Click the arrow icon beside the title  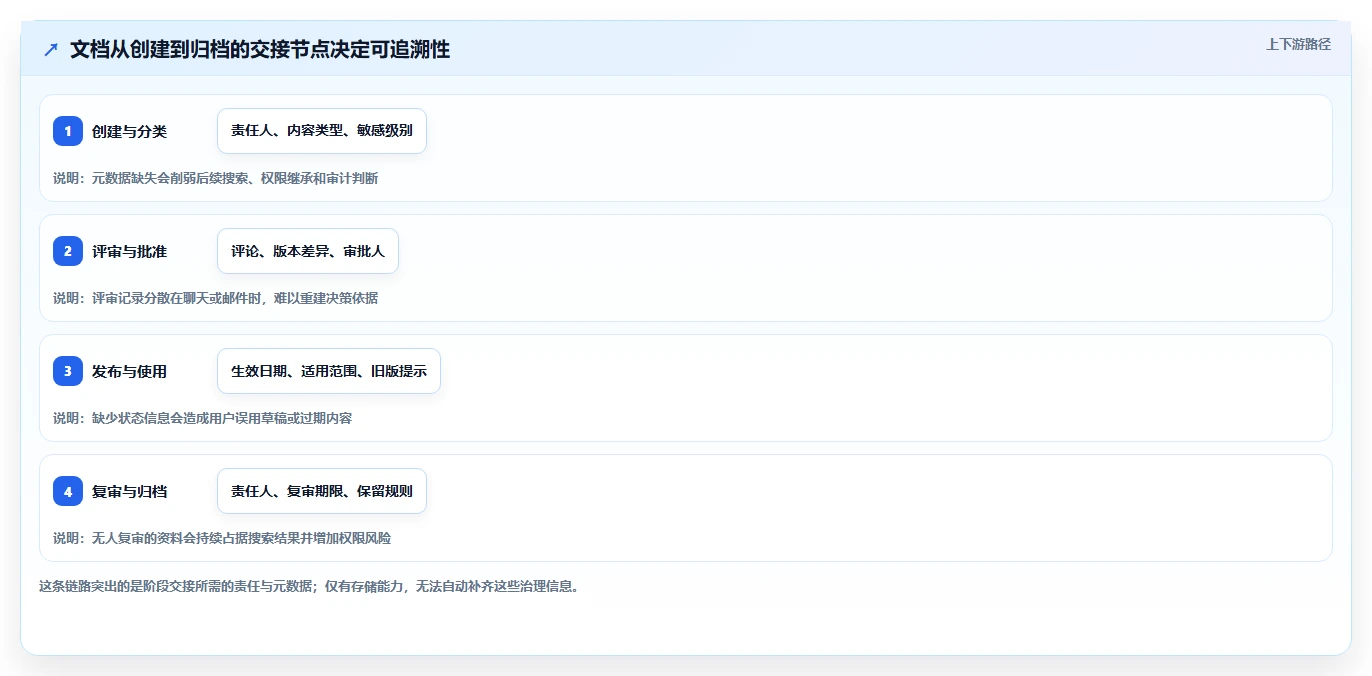point(51,49)
